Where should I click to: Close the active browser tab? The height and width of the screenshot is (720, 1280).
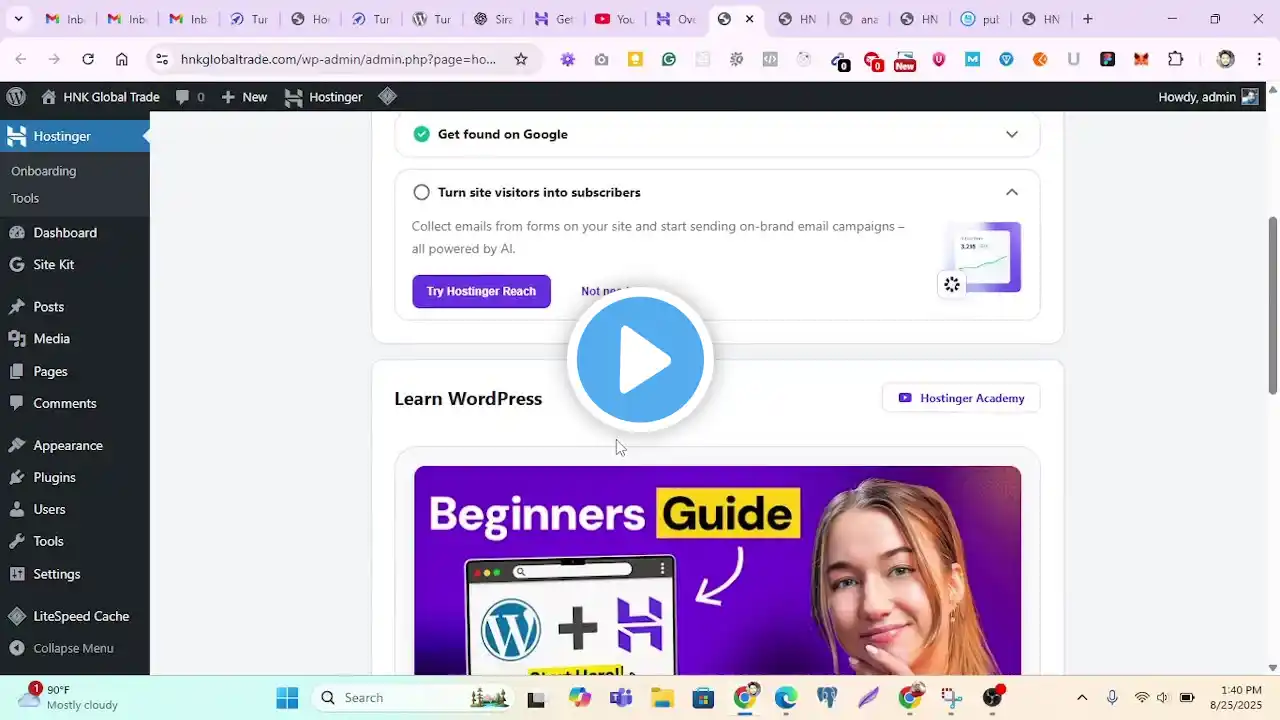(749, 19)
